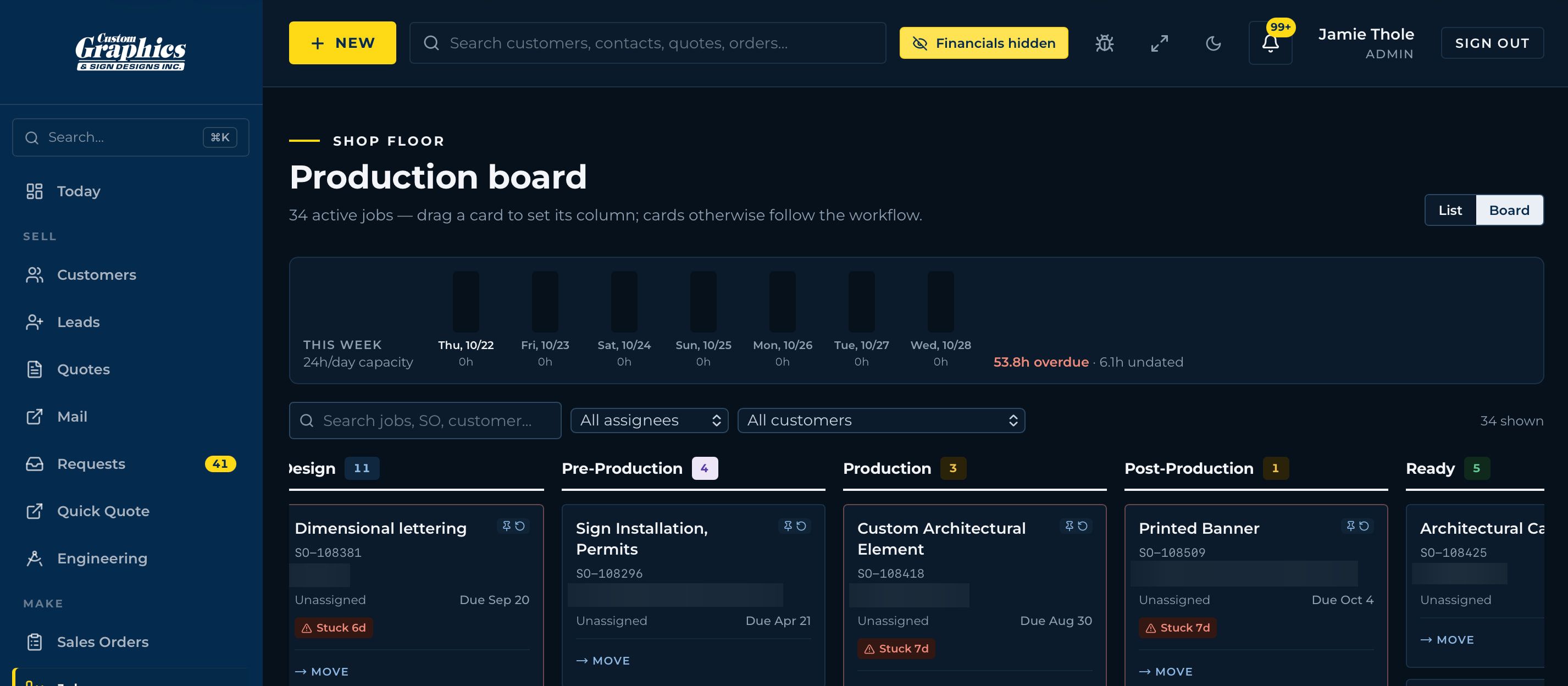Image resolution: width=1568 pixels, height=686 pixels.
Task: Click pin-reset badge on Custom Architectural Element card
Action: 1076,526
